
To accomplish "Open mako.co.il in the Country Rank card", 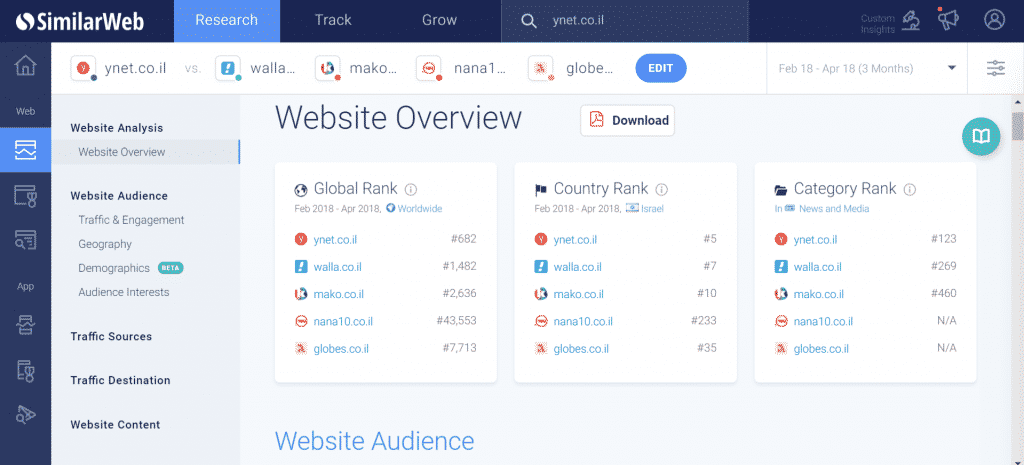I will click(579, 294).
